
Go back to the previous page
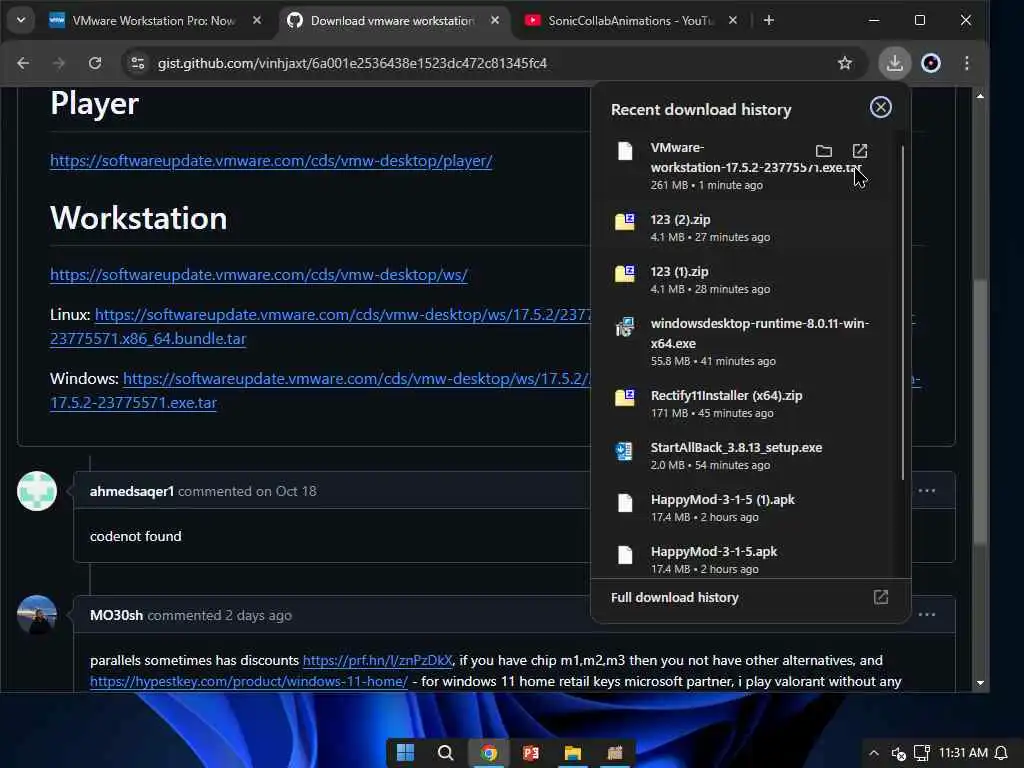pos(23,63)
